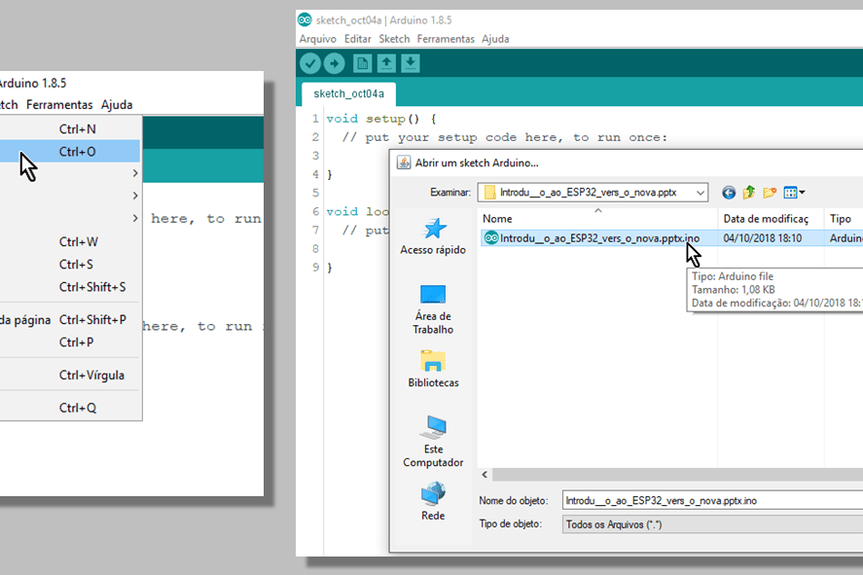This screenshot has width=863, height=575.
Task: Expand the Examinar folder dropdown
Action: tap(700, 192)
